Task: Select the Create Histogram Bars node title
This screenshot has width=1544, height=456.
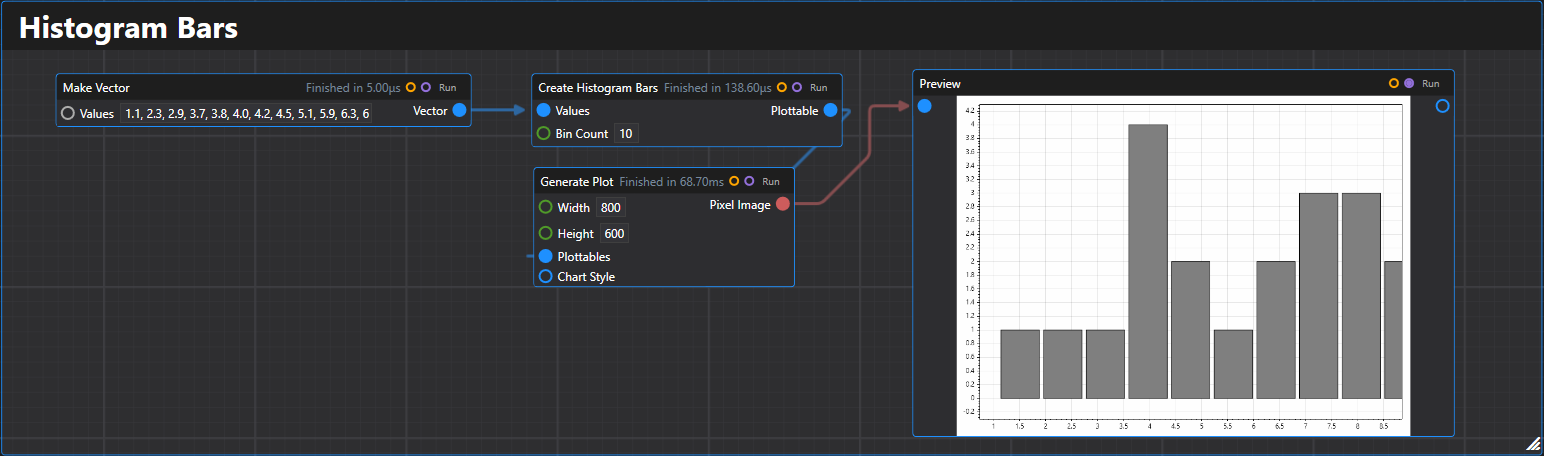Action: [x=598, y=88]
